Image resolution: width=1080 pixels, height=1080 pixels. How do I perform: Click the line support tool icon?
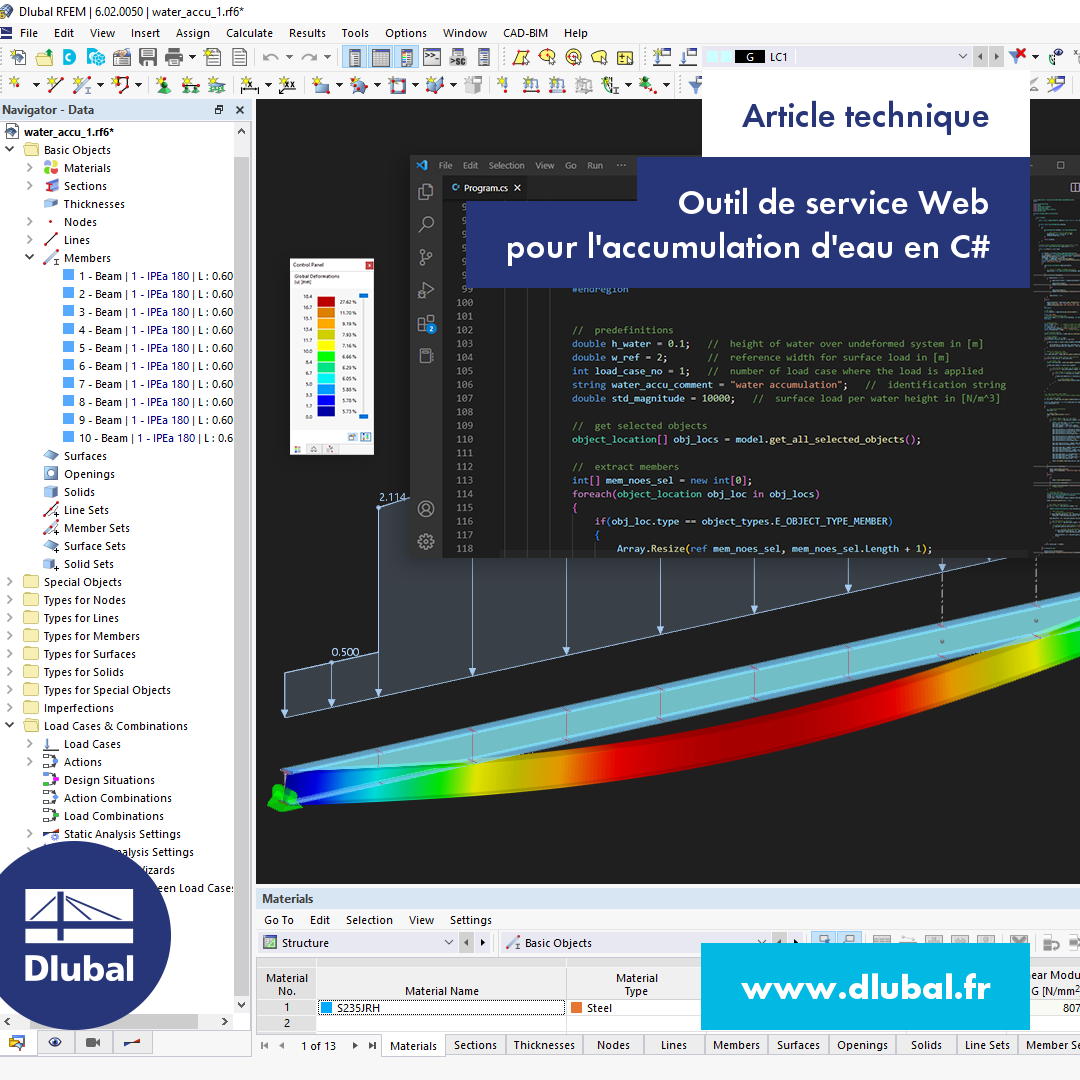191,85
